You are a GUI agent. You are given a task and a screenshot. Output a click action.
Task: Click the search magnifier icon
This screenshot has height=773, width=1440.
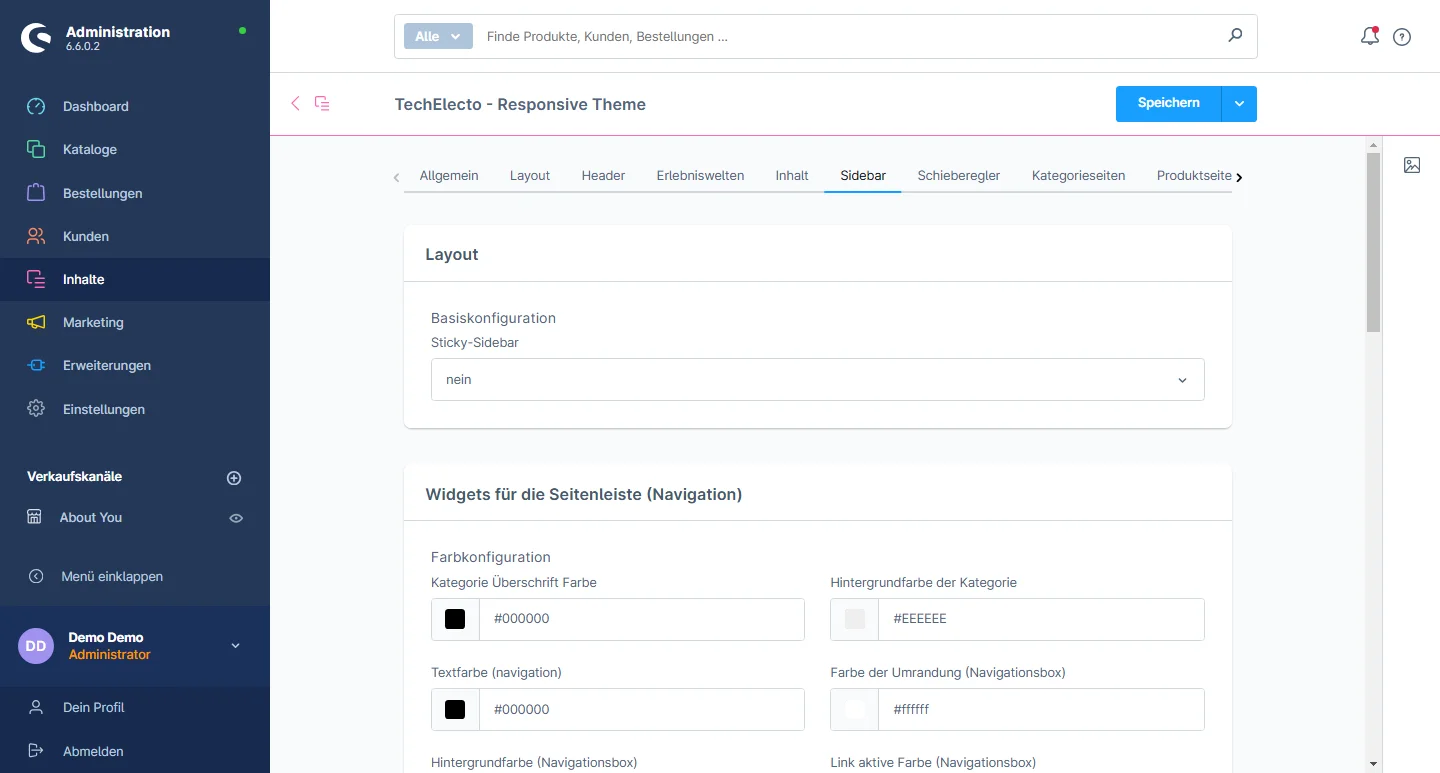pos(1235,36)
